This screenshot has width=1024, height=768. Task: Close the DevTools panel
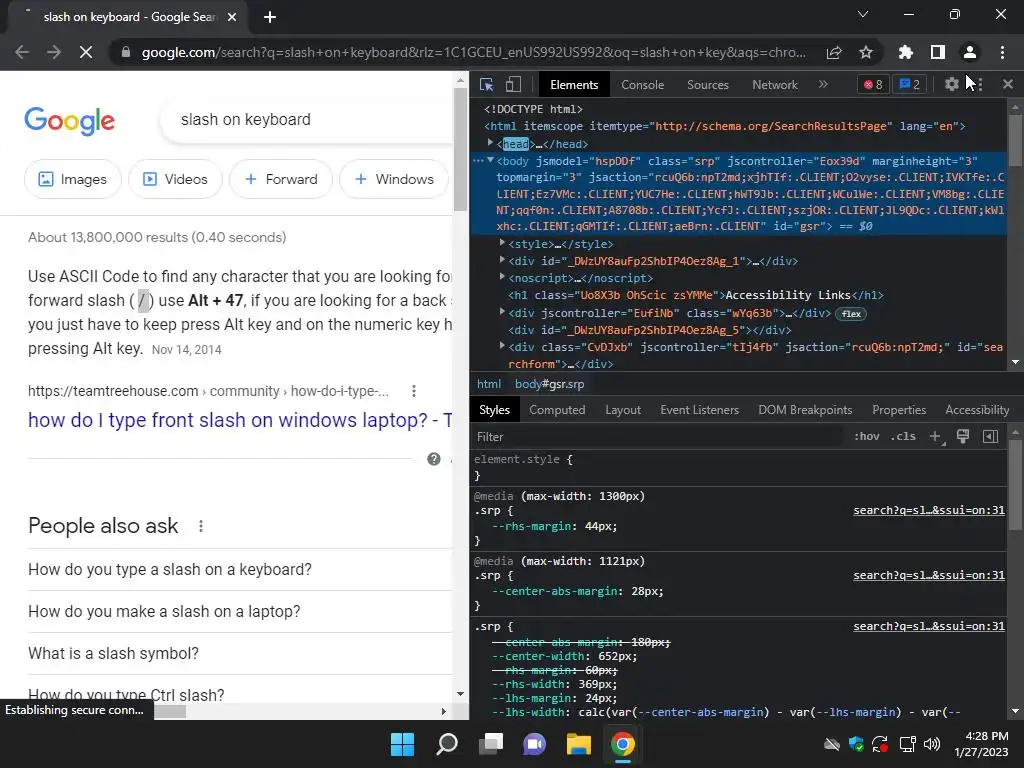[1008, 84]
